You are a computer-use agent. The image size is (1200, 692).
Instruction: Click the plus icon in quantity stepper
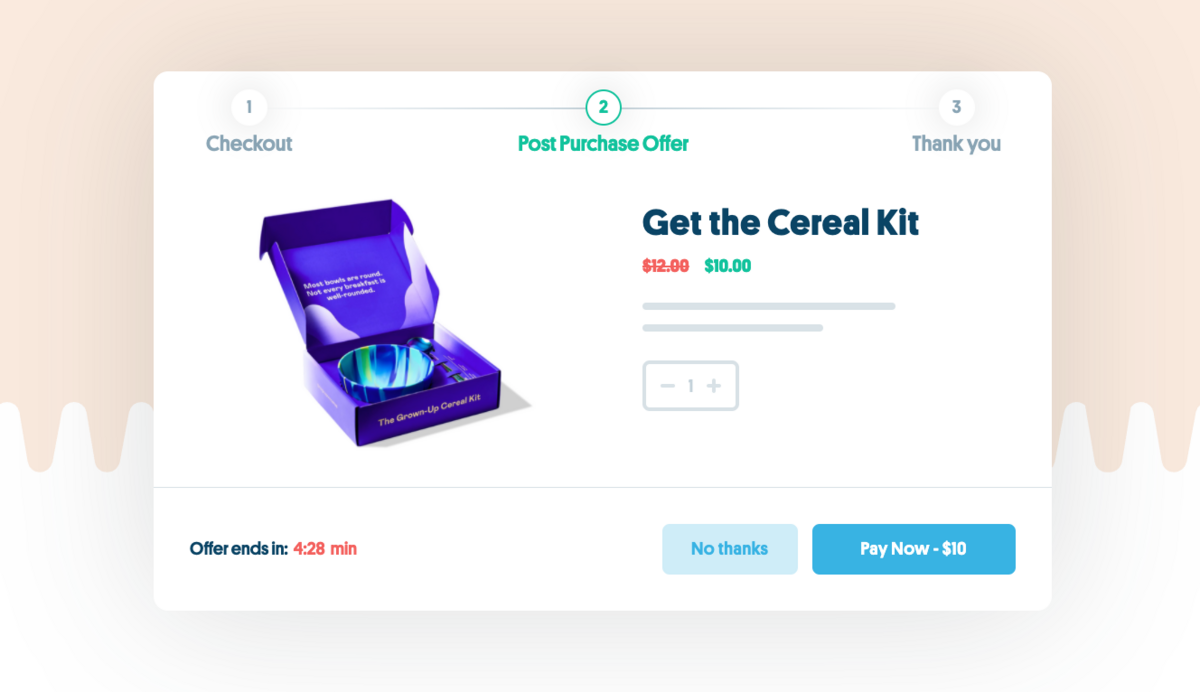[x=713, y=386]
